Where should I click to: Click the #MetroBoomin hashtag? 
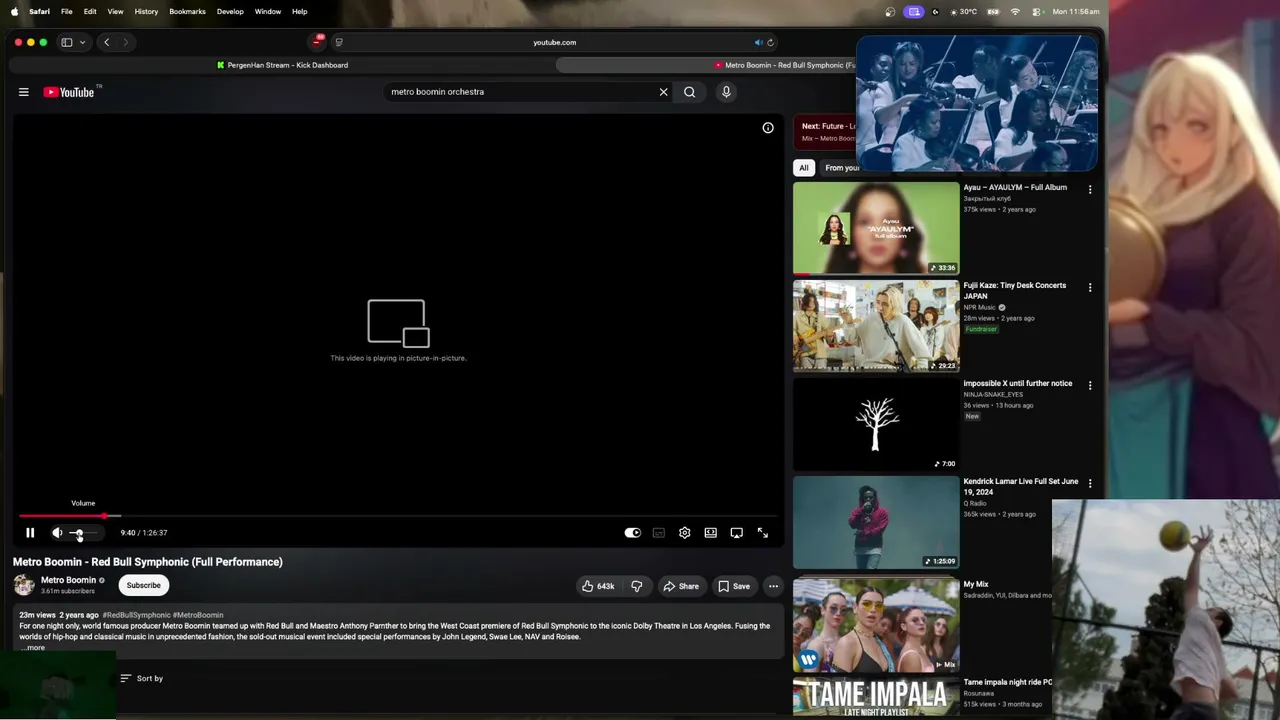198,615
